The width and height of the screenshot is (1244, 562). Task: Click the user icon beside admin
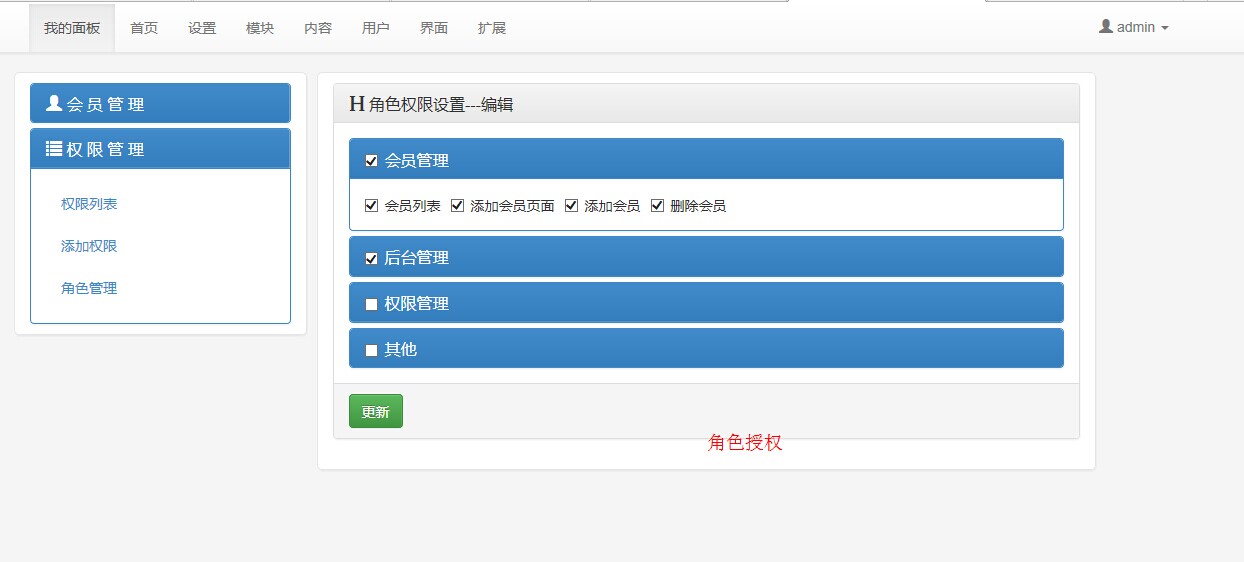[1106, 27]
